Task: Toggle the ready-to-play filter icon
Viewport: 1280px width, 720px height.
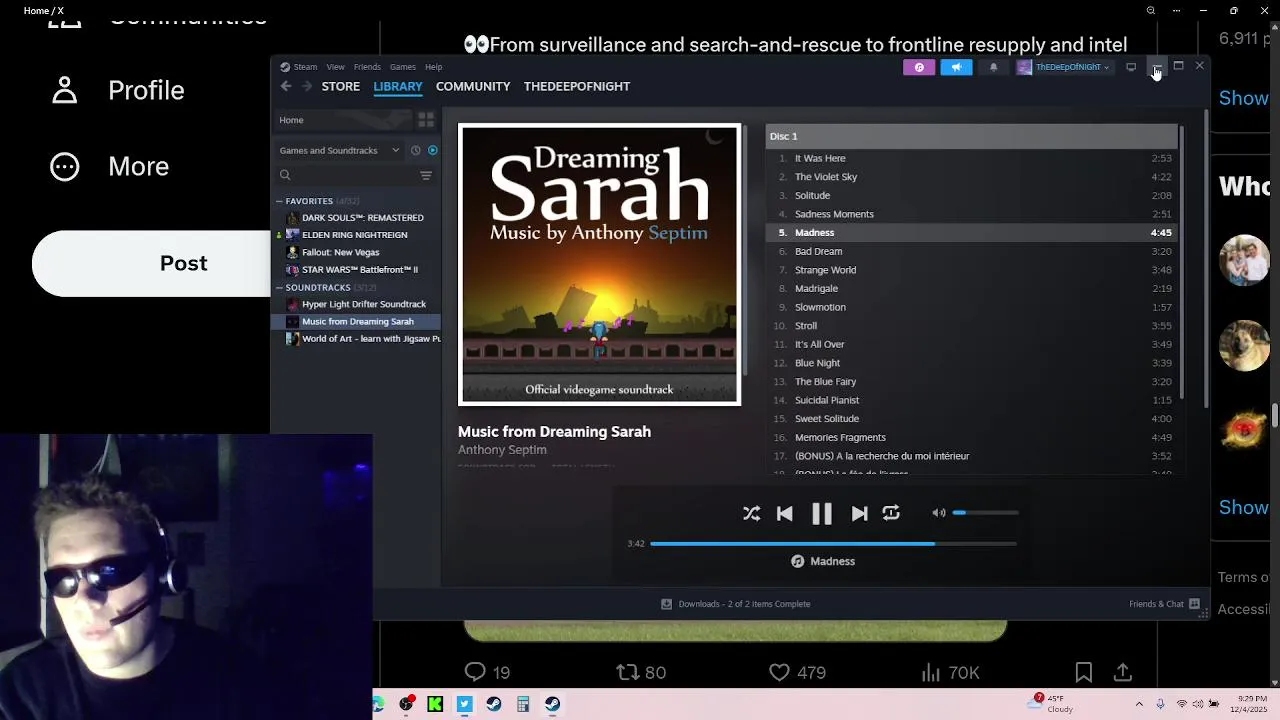Action: (x=433, y=150)
